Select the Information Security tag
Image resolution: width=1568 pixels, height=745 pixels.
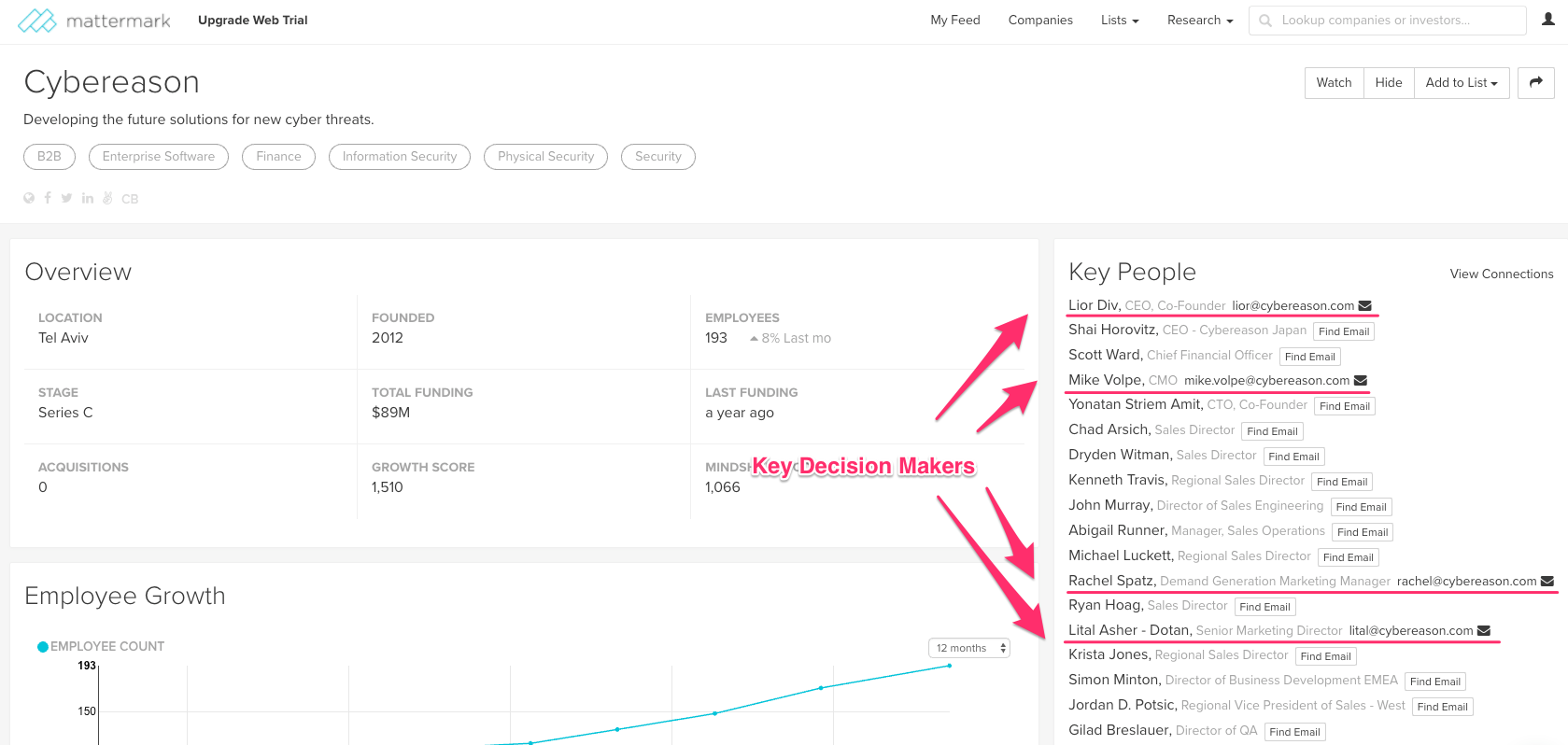point(400,157)
